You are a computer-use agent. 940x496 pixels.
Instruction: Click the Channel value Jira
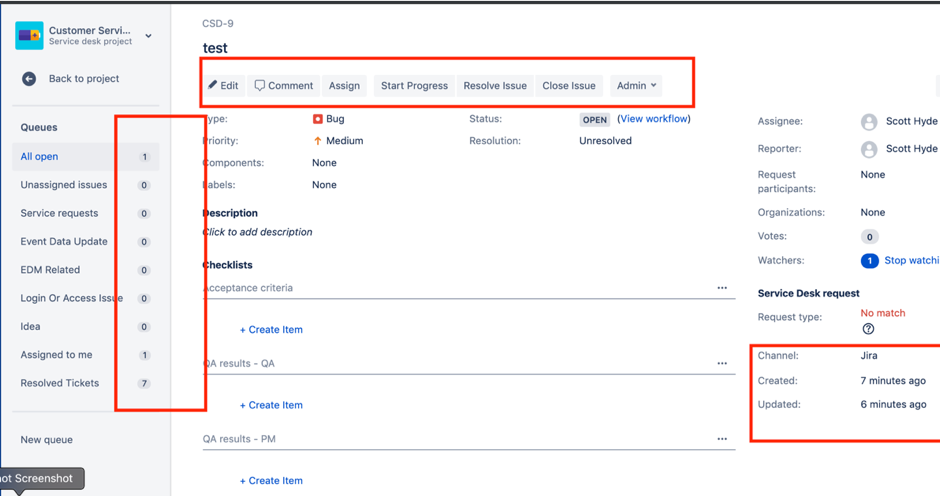point(869,356)
